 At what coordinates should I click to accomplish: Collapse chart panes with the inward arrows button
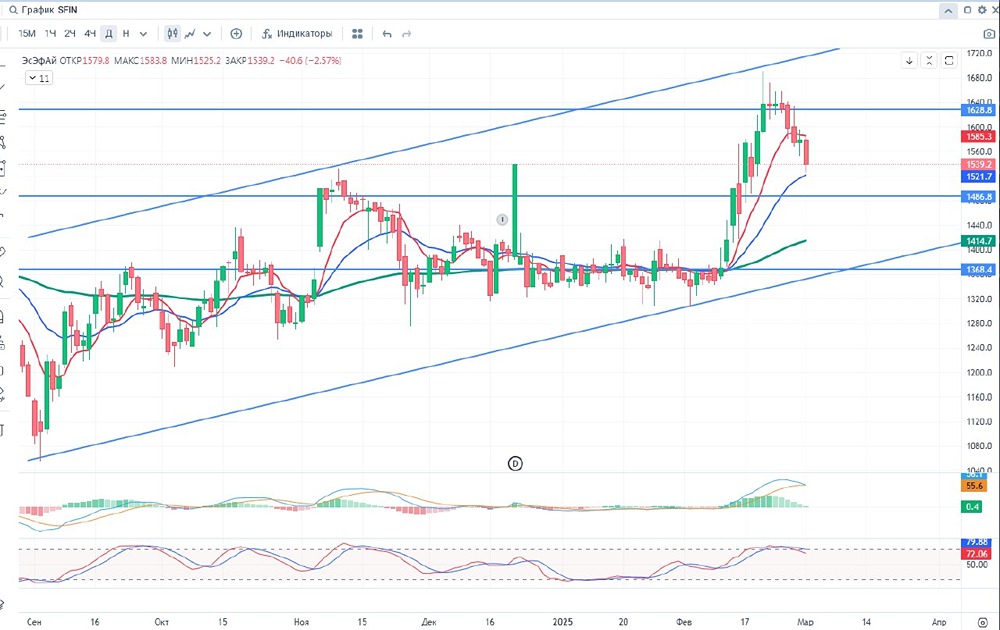point(929,61)
